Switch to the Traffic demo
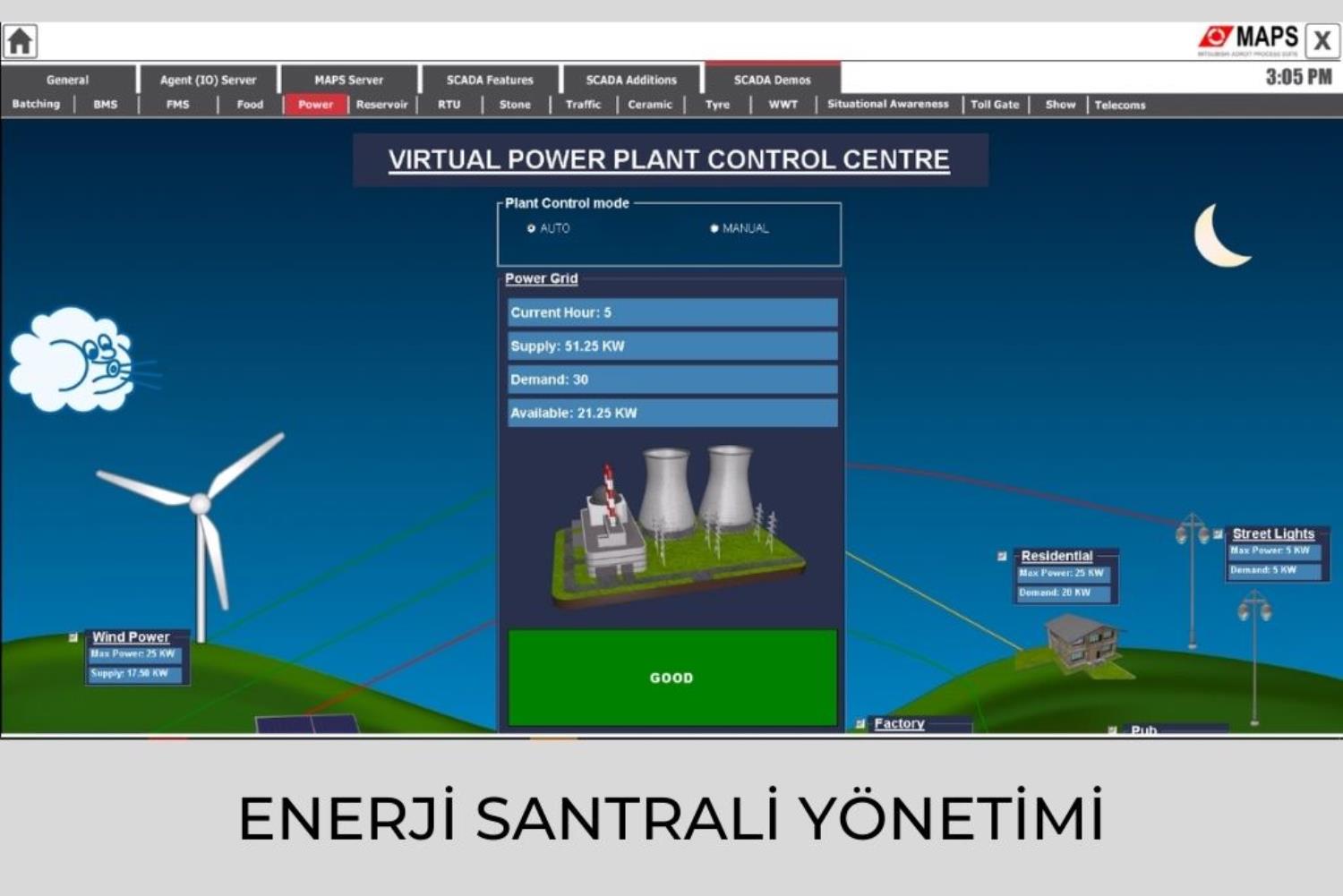 tap(584, 104)
